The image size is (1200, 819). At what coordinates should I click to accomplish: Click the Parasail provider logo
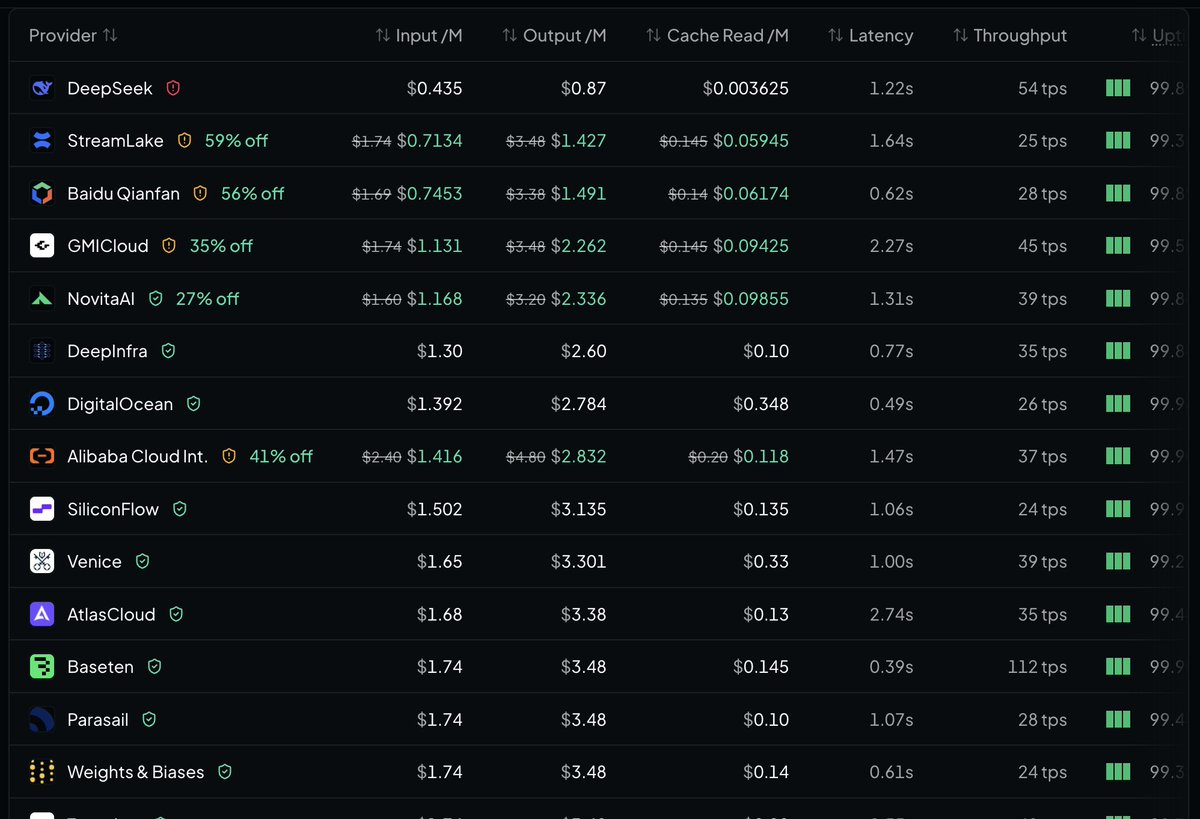[x=42, y=719]
